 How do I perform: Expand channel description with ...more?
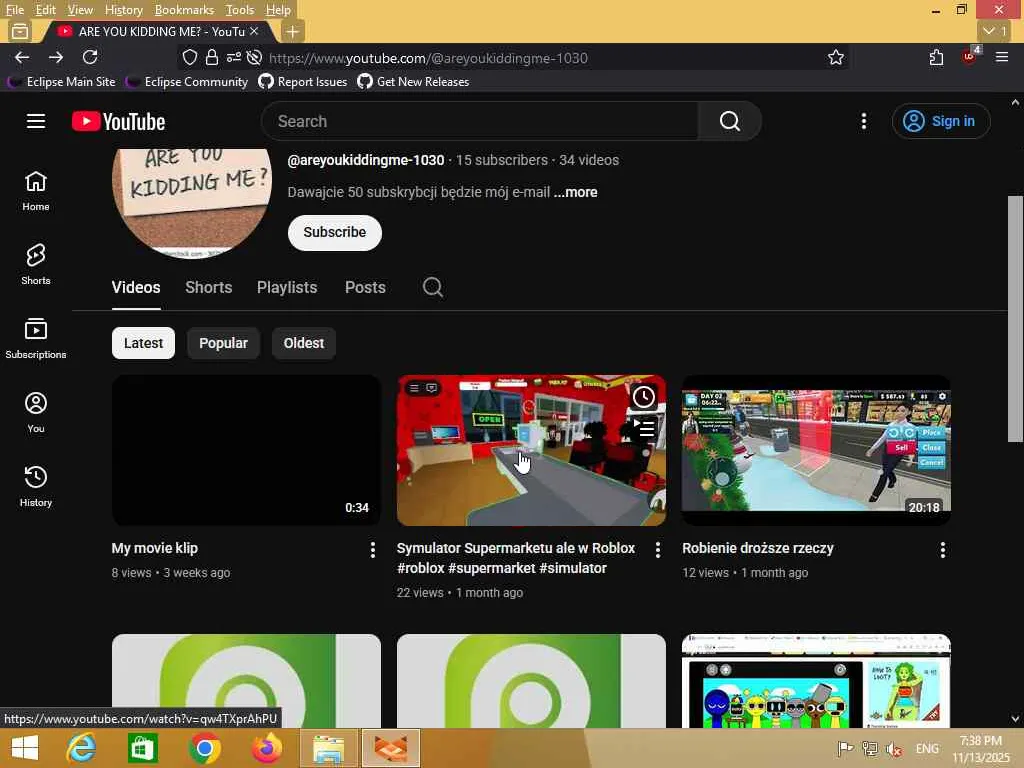coord(575,192)
